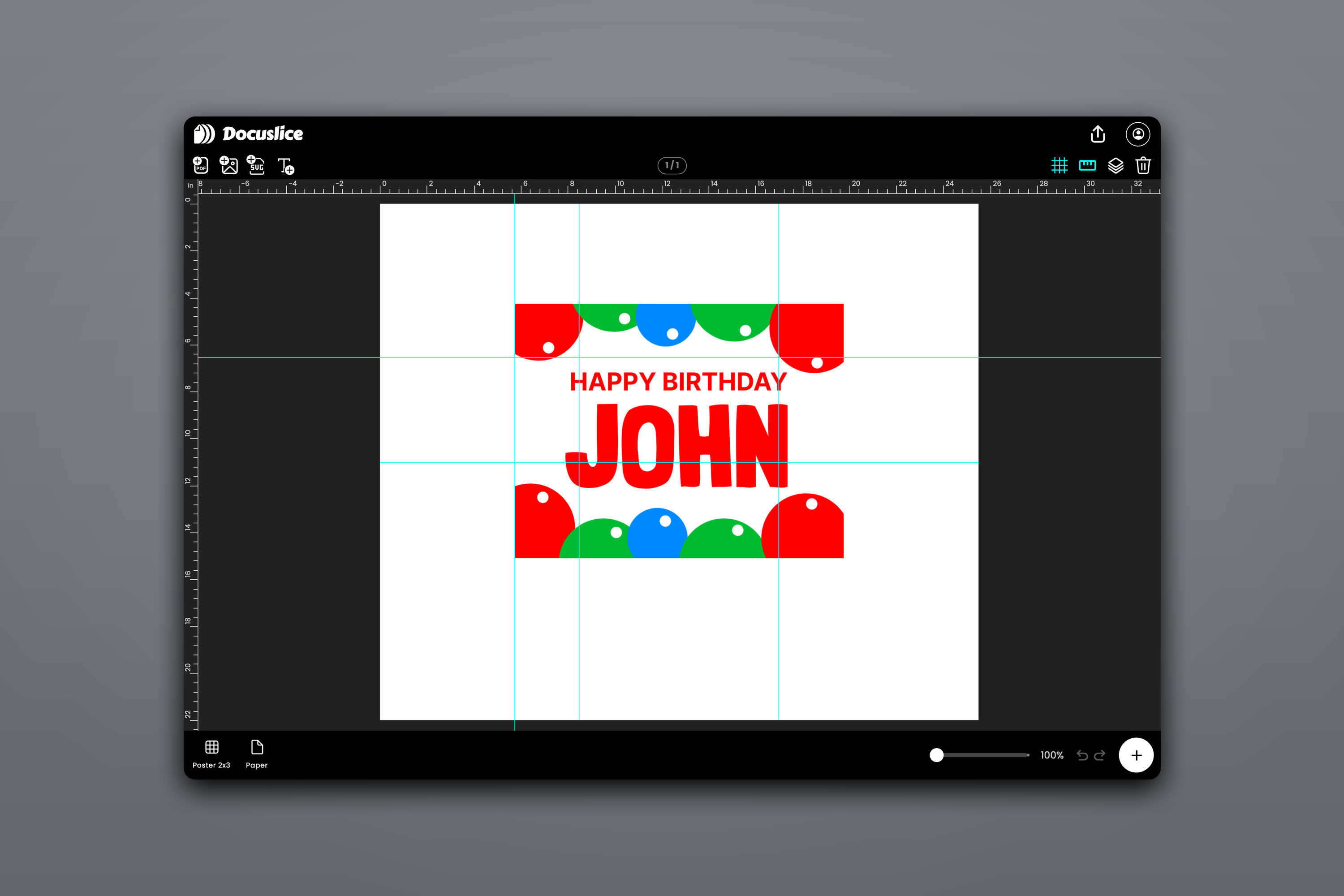Click the redo arrow
Viewport: 1344px width, 896px height.
pyautogui.click(x=1099, y=755)
